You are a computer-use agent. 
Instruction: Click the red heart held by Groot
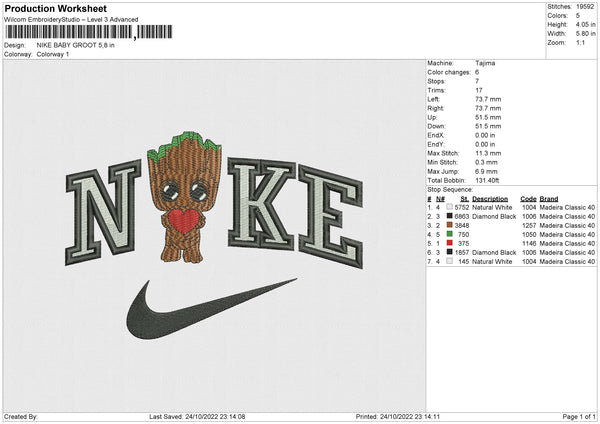click(x=184, y=222)
